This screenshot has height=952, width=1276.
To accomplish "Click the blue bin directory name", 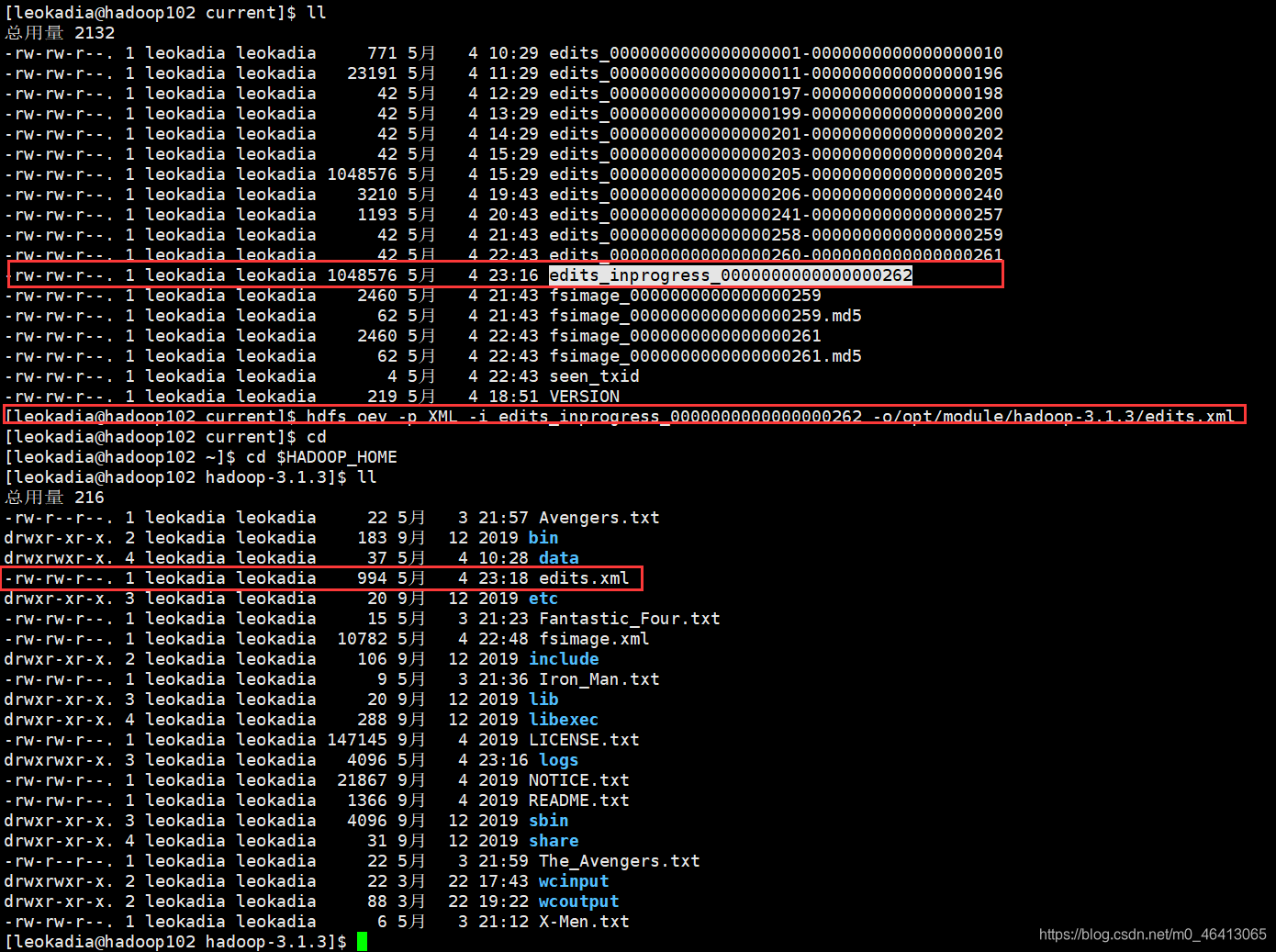I will tap(543, 538).
